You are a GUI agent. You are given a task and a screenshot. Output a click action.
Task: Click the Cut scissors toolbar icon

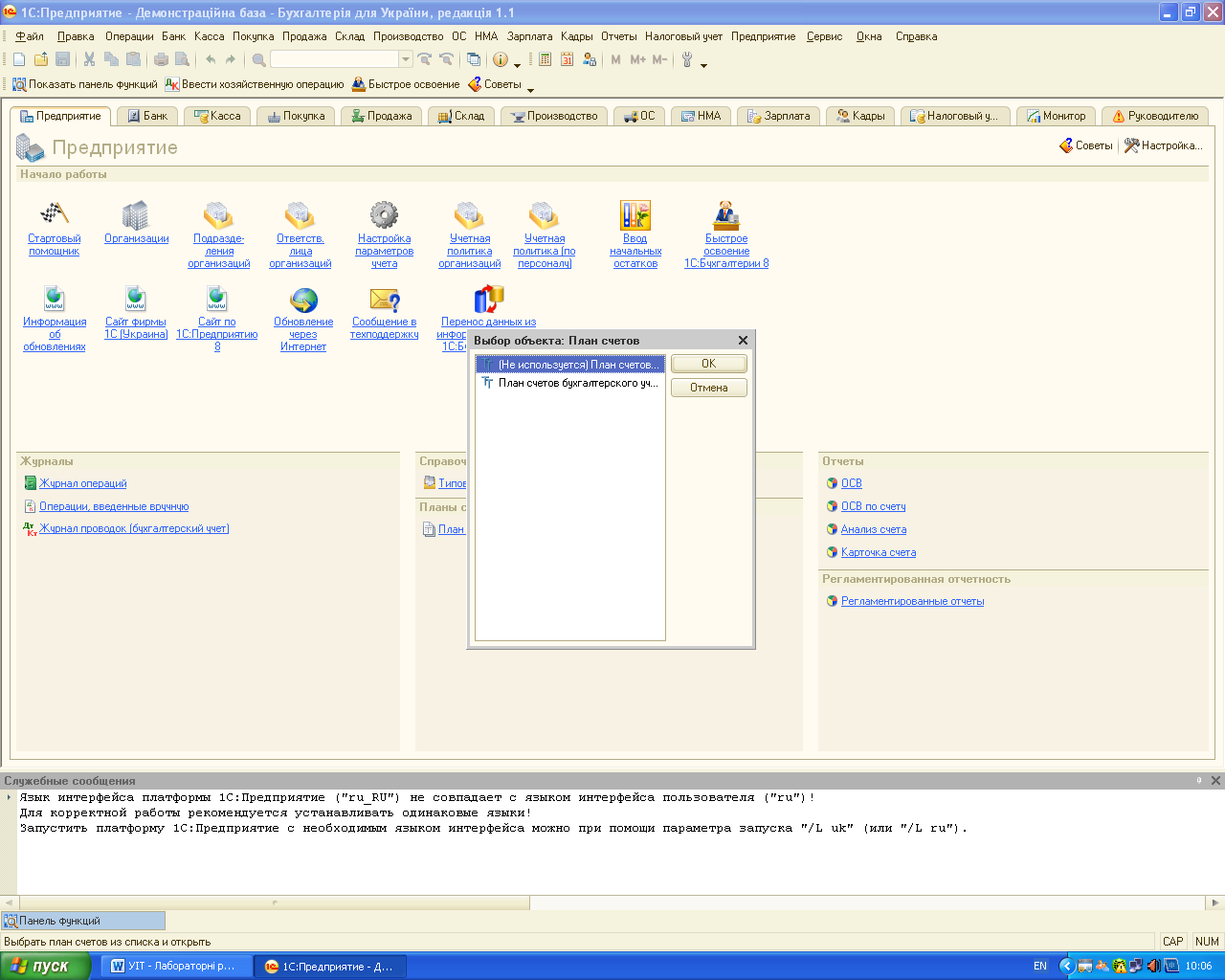pos(89,59)
